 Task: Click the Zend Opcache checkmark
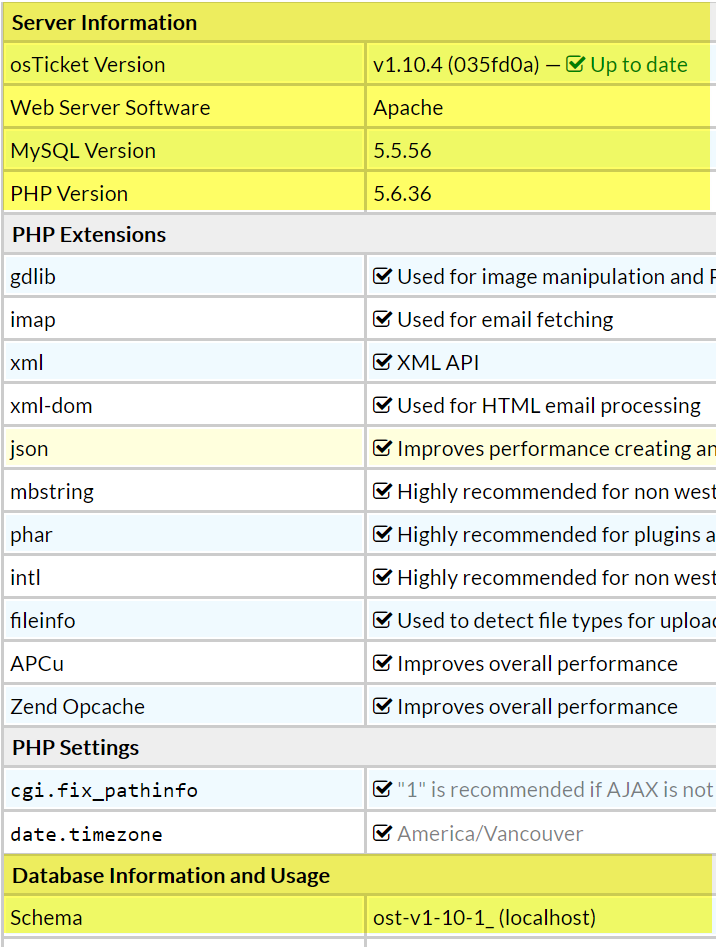pos(382,706)
